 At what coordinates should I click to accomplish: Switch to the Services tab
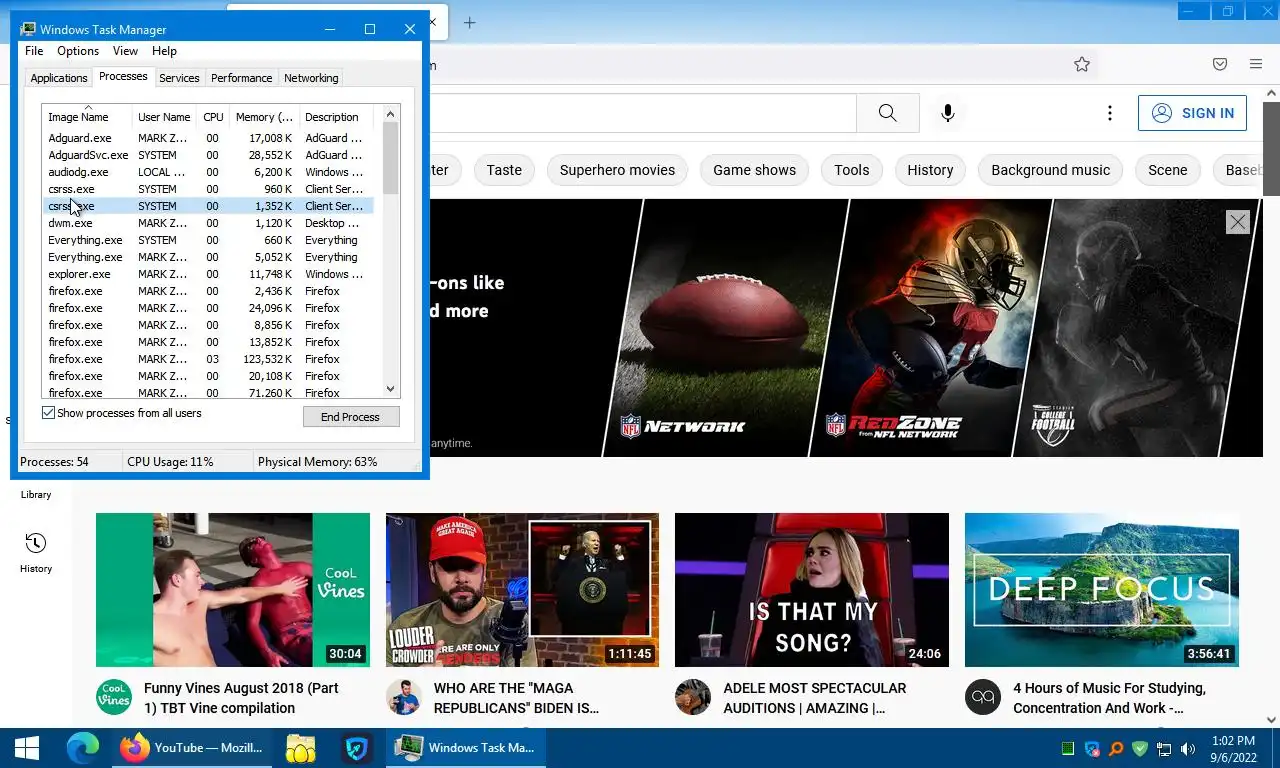coord(179,78)
